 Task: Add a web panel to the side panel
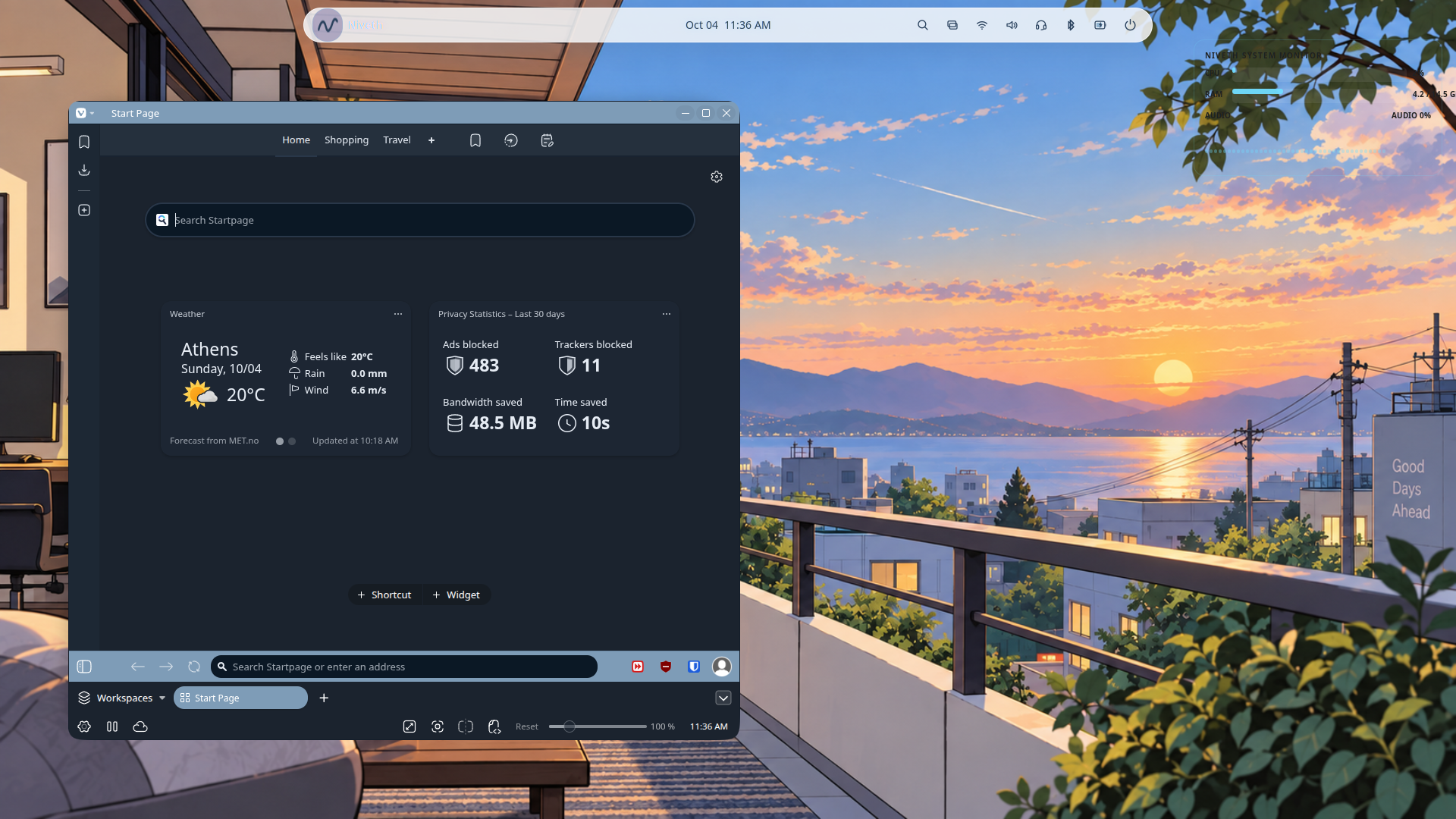84,210
